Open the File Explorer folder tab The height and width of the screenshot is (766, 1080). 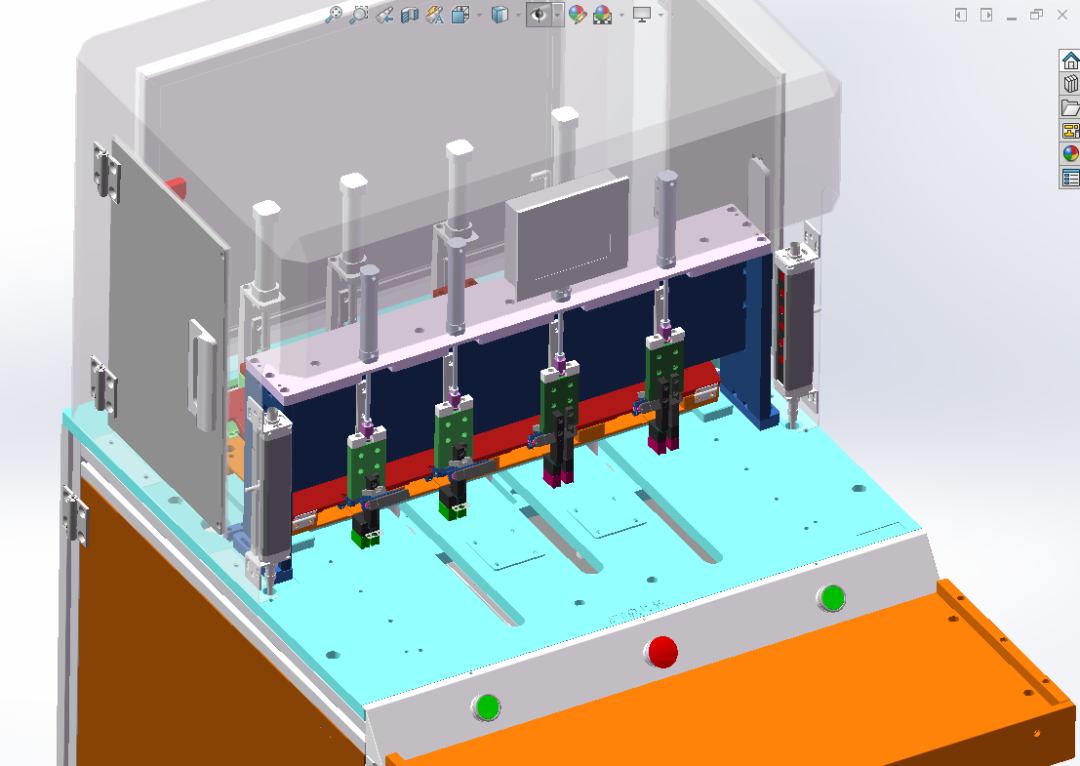tap(1070, 107)
